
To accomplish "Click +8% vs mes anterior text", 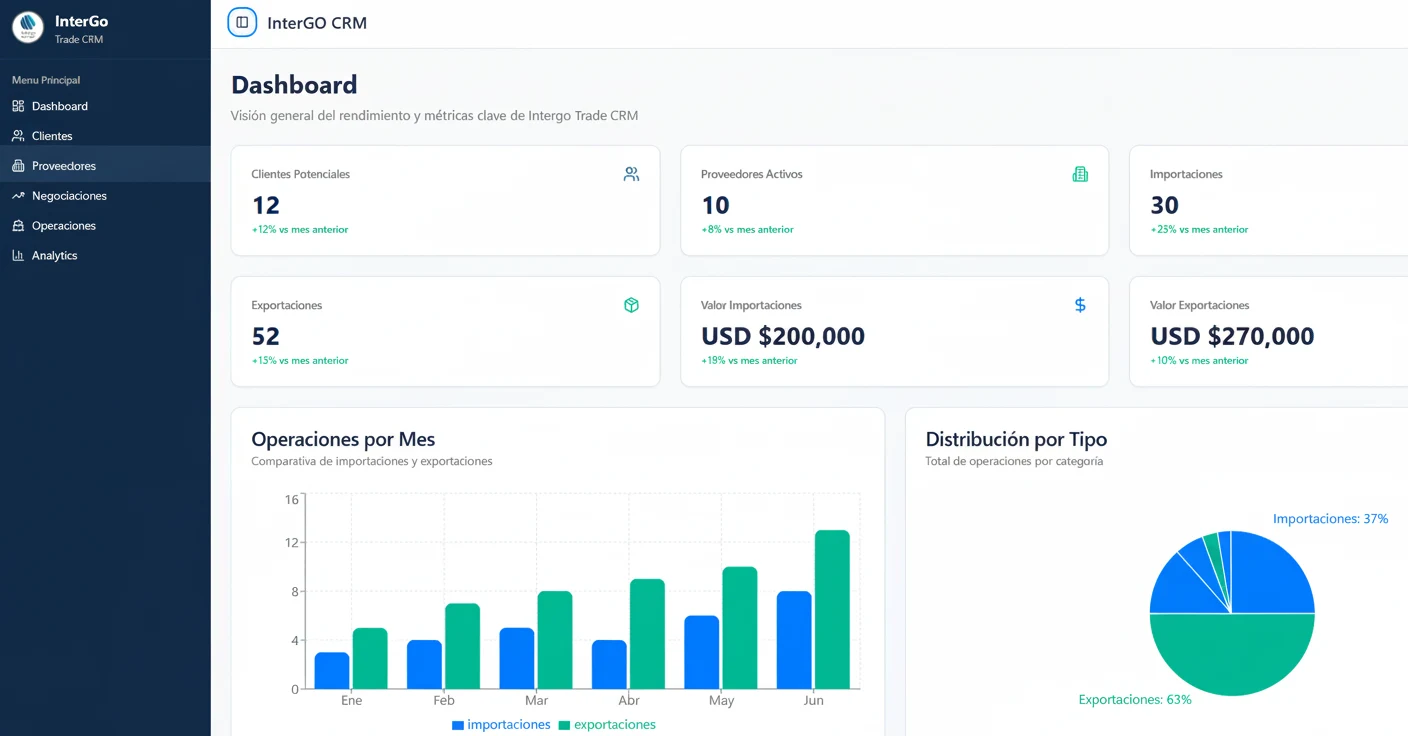I will [747, 230].
